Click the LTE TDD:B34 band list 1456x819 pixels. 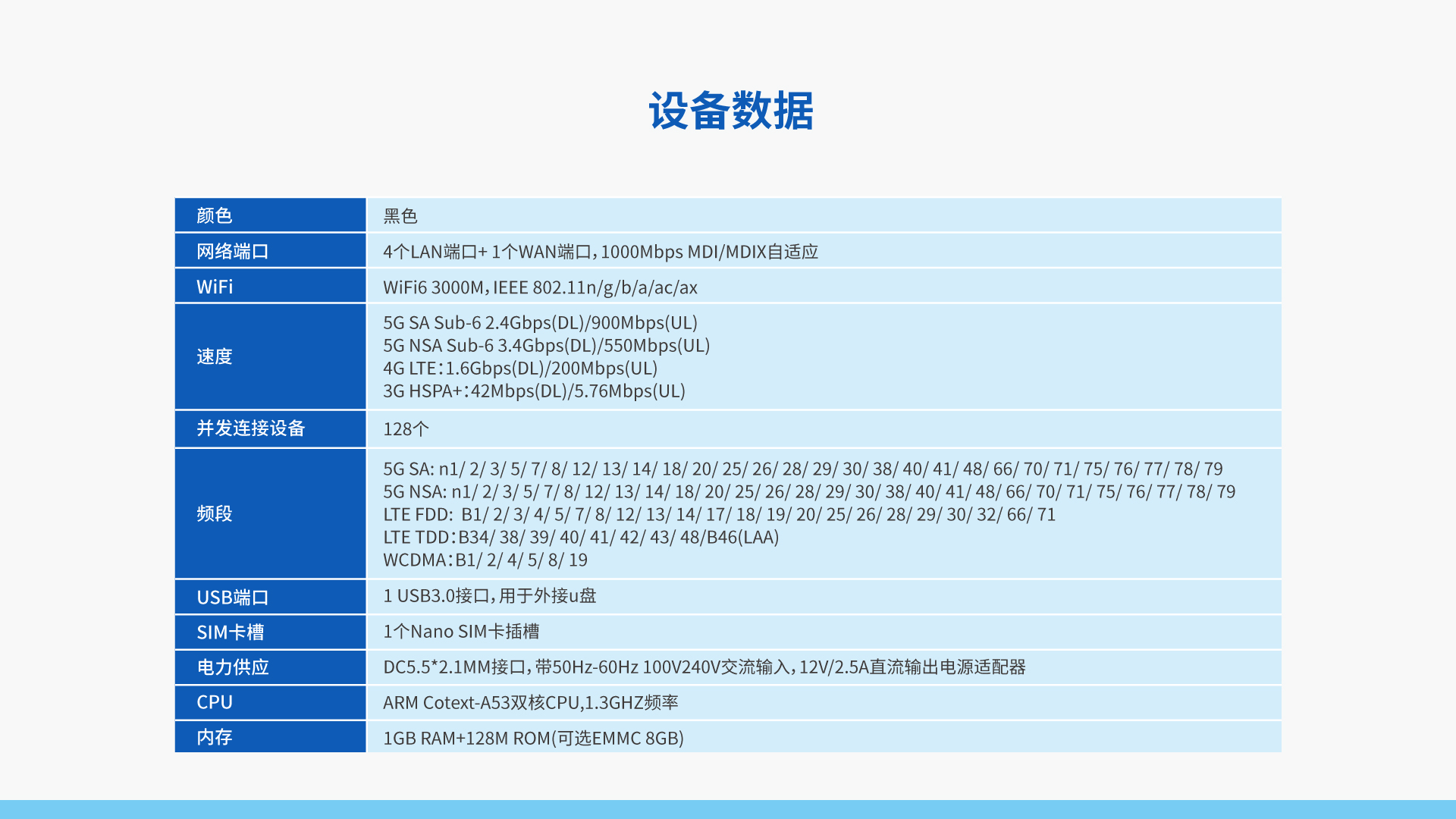581,538
